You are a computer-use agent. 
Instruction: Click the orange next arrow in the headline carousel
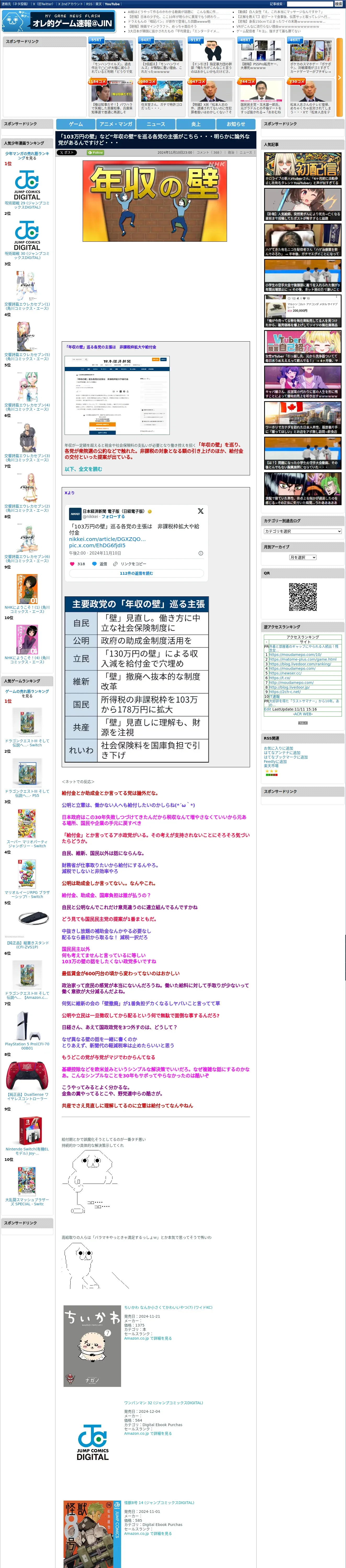coord(339,78)
